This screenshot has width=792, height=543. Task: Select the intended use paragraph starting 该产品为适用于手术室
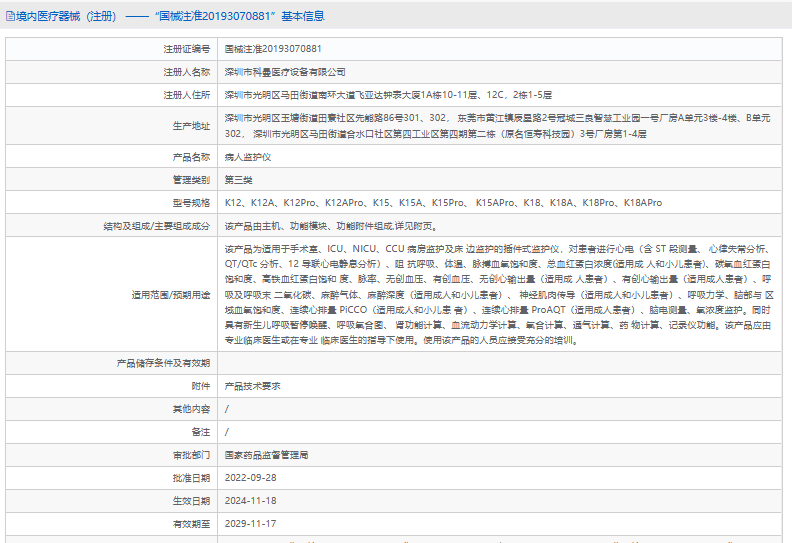click(x=499, y=294)
